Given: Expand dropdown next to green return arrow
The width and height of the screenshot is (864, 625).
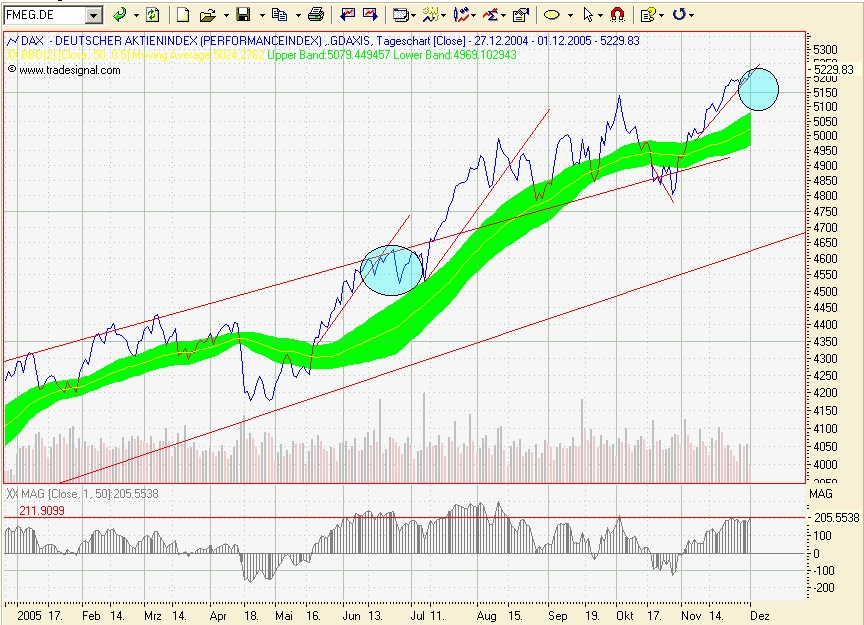Looking at the screenshot, I should [136, 15].
